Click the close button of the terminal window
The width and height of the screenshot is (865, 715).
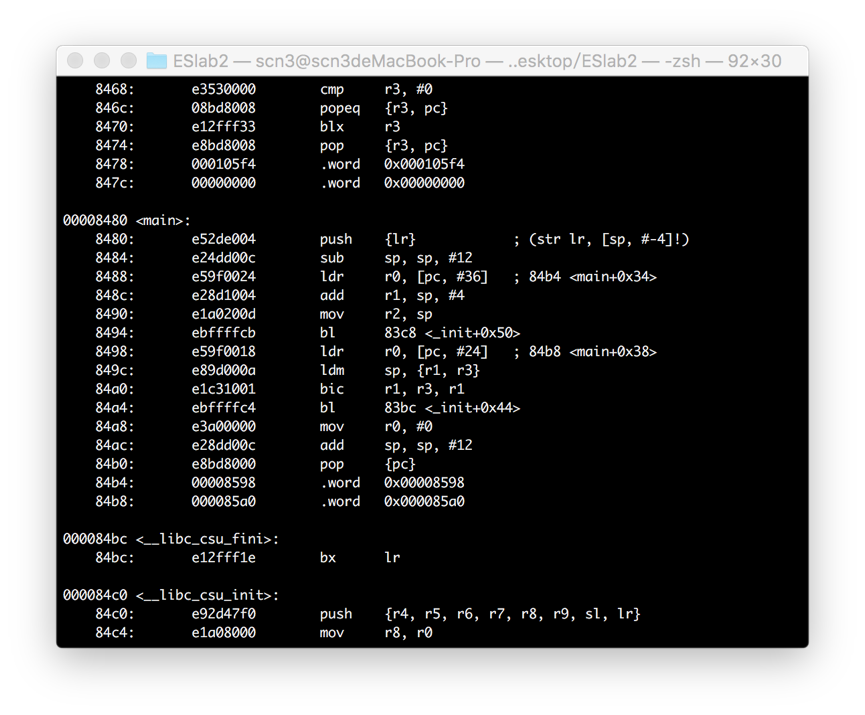point(76,61)
